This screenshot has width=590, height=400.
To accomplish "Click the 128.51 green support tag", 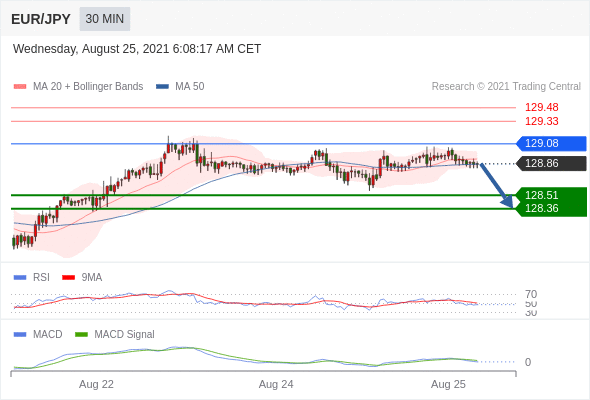I will tap(551, 195).
